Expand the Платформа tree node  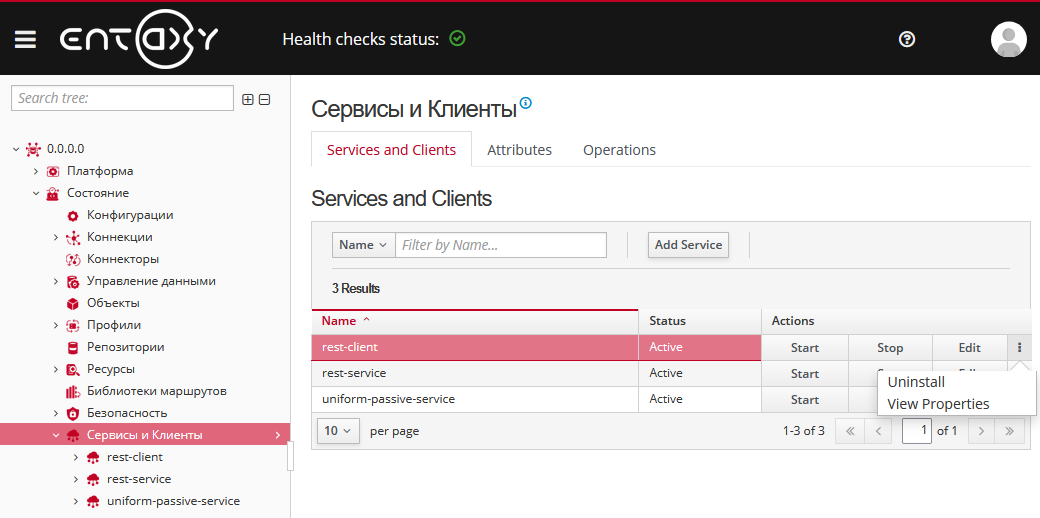(36, 171)
